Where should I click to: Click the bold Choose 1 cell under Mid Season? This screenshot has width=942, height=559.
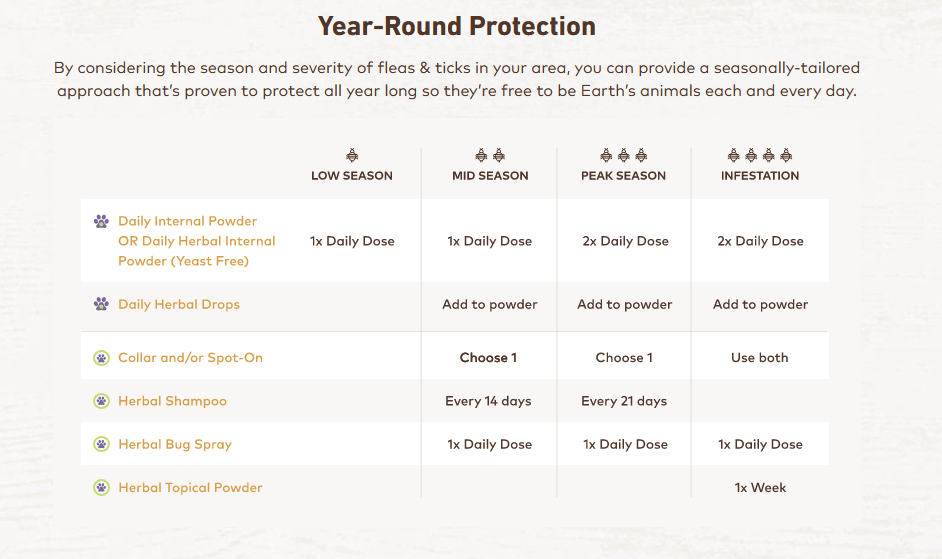click(x=489, y=357)
